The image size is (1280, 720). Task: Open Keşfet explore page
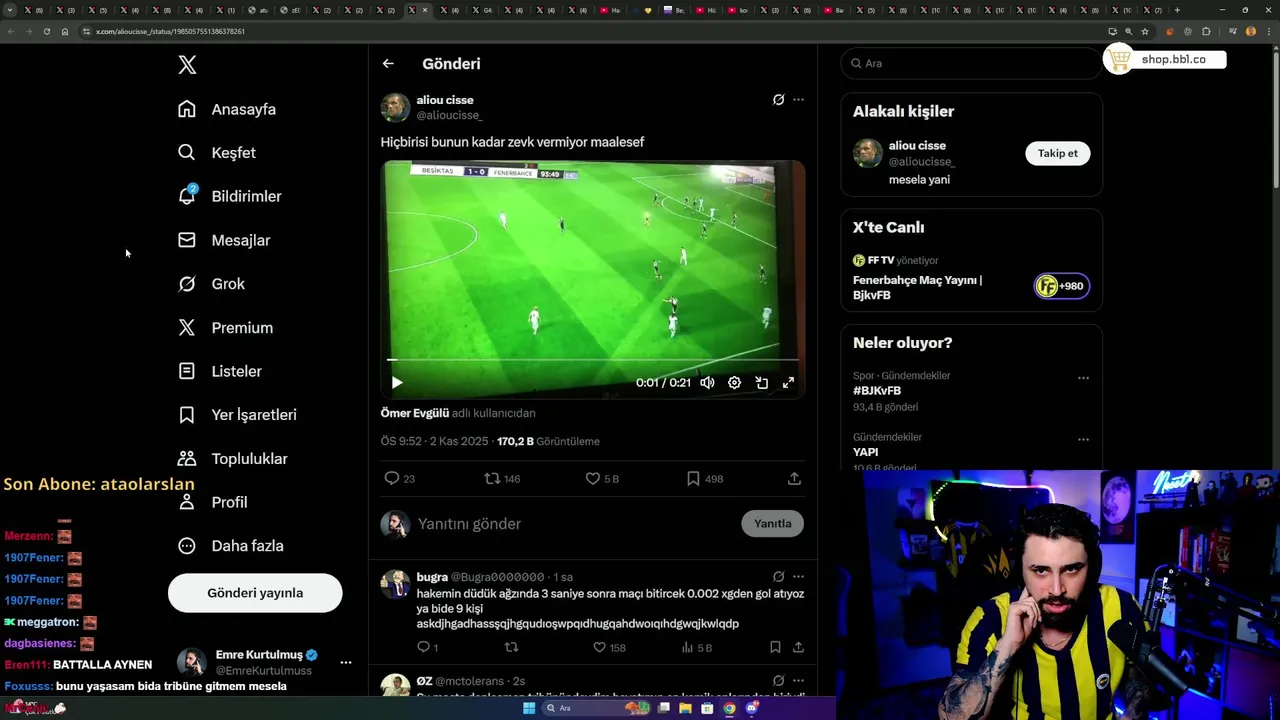pos(217,153)
